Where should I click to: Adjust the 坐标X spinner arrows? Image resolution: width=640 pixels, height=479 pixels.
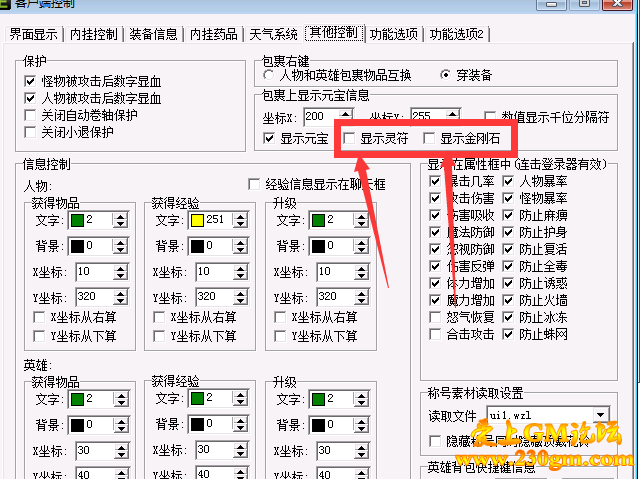[x=345, y=117]
